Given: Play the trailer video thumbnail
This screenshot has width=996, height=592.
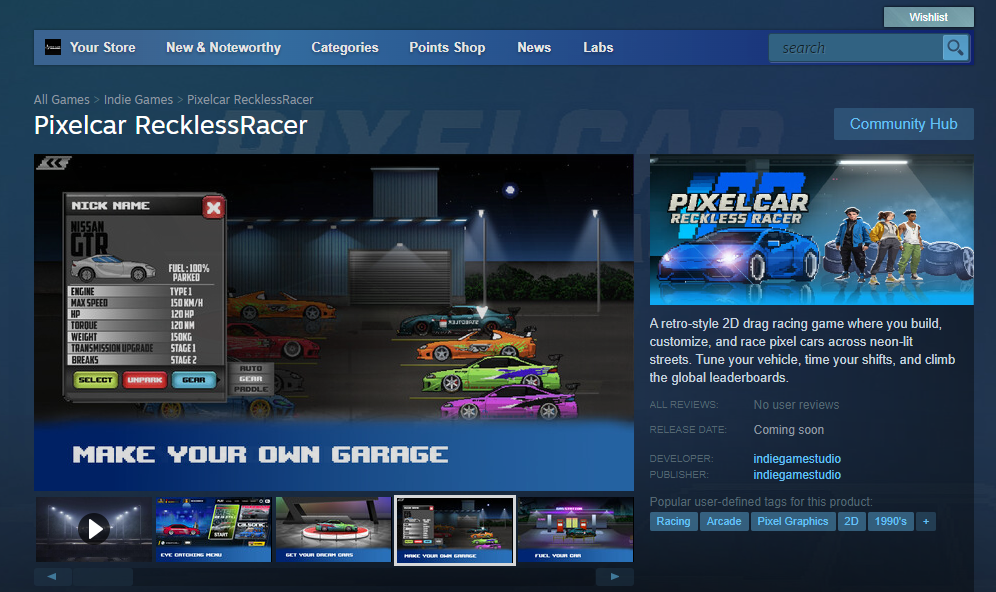Looking at the screenshot, I should (x=93, y=528).
